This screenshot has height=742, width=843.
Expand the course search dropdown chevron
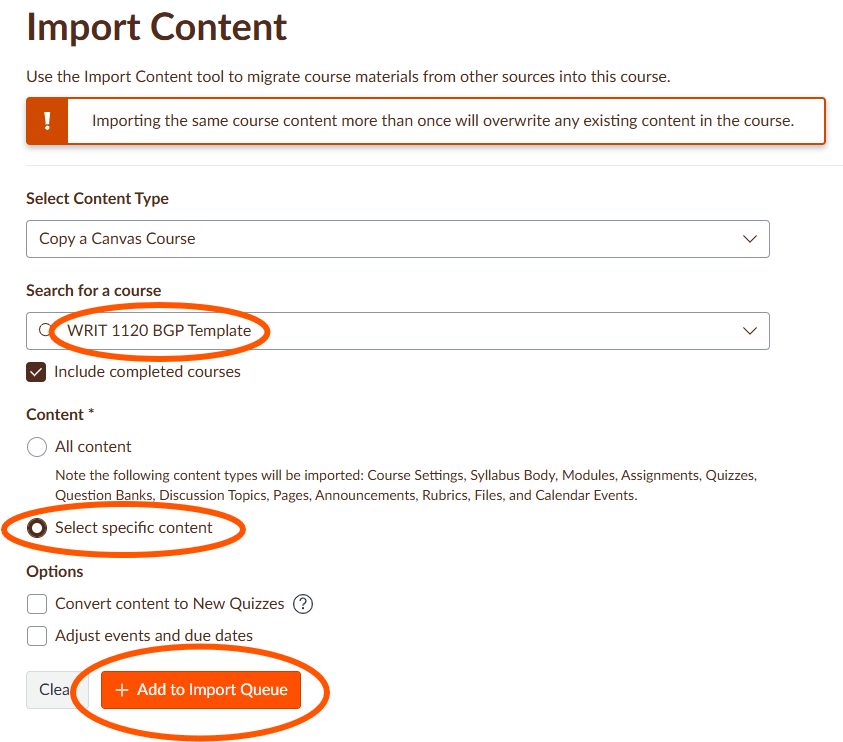coord(750,331)
